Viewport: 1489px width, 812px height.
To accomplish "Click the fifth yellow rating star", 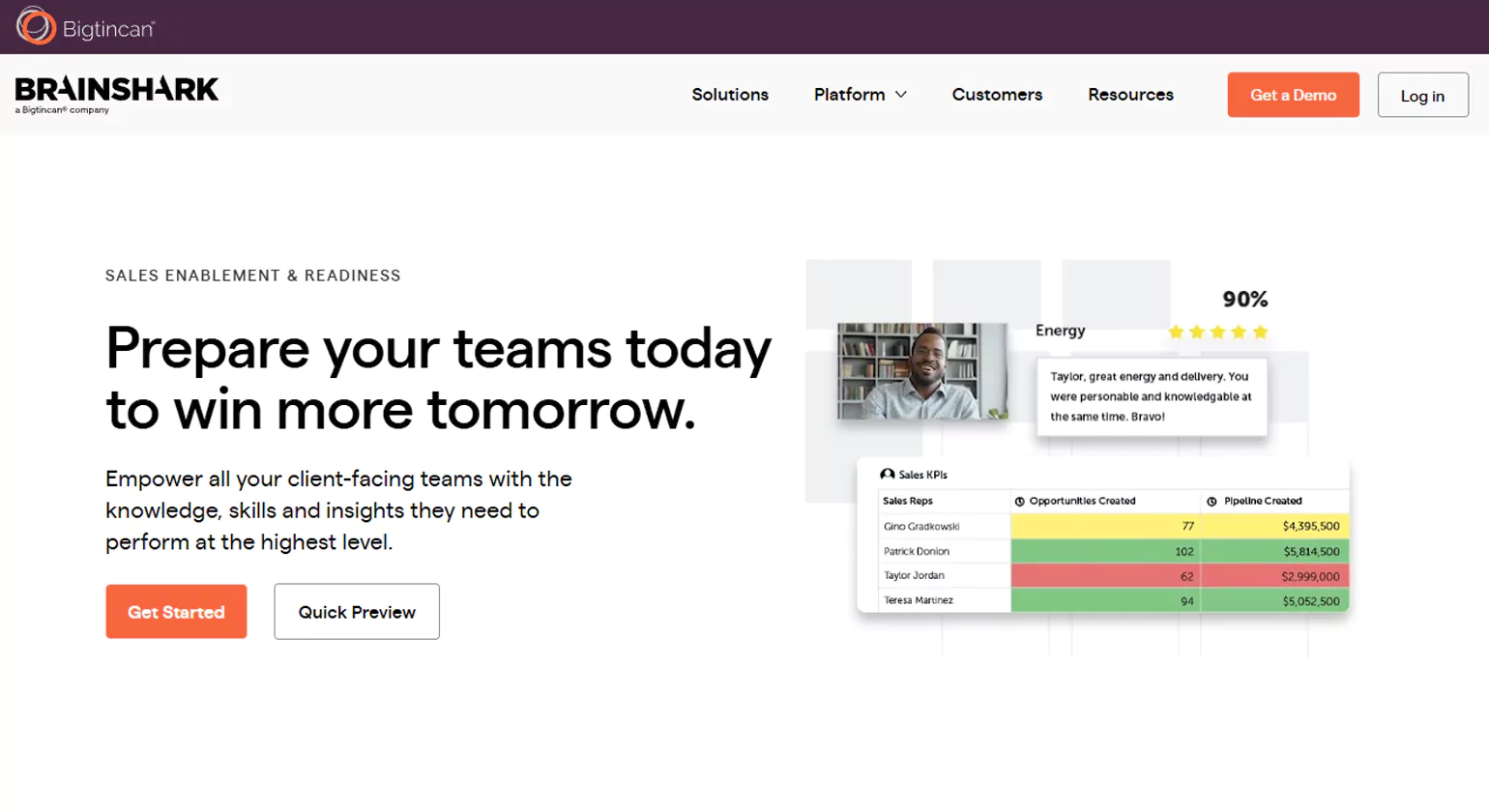I will (1260, 333).
